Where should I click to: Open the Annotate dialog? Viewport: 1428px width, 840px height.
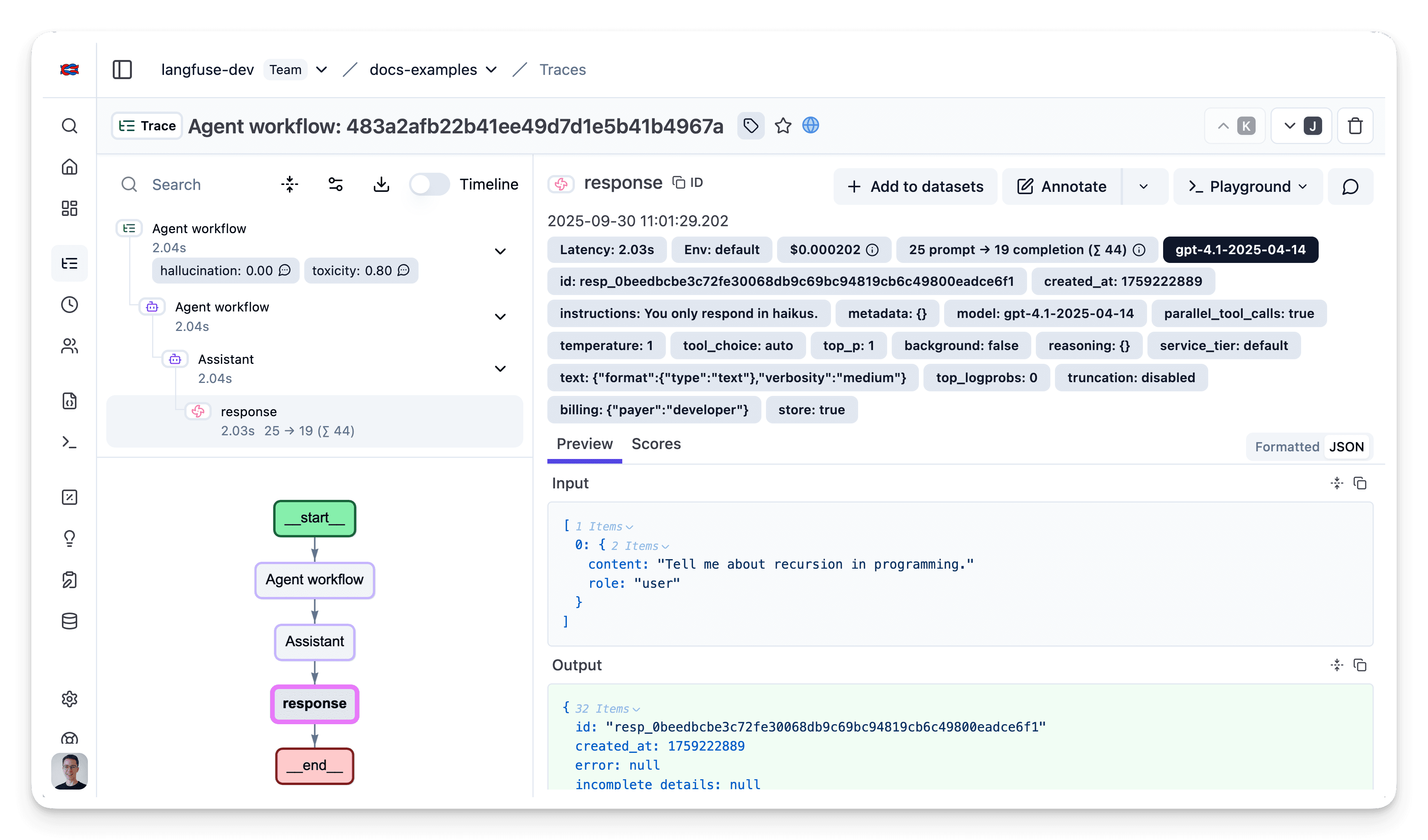pos(1061,186)
